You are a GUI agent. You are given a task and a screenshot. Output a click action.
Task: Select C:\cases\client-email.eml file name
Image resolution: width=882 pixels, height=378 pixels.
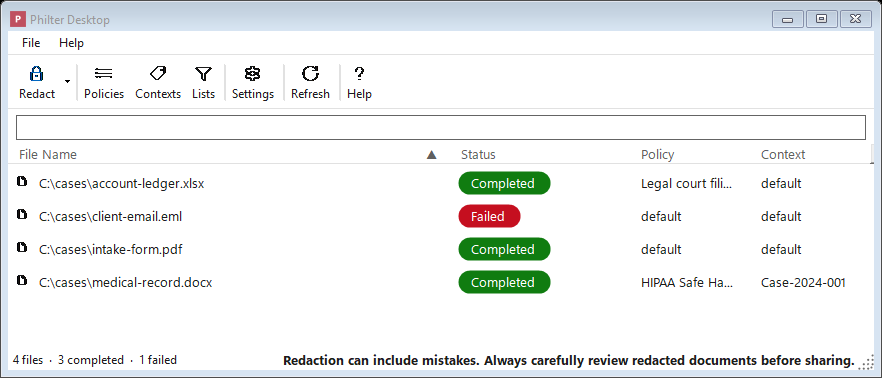coord(110,217)
